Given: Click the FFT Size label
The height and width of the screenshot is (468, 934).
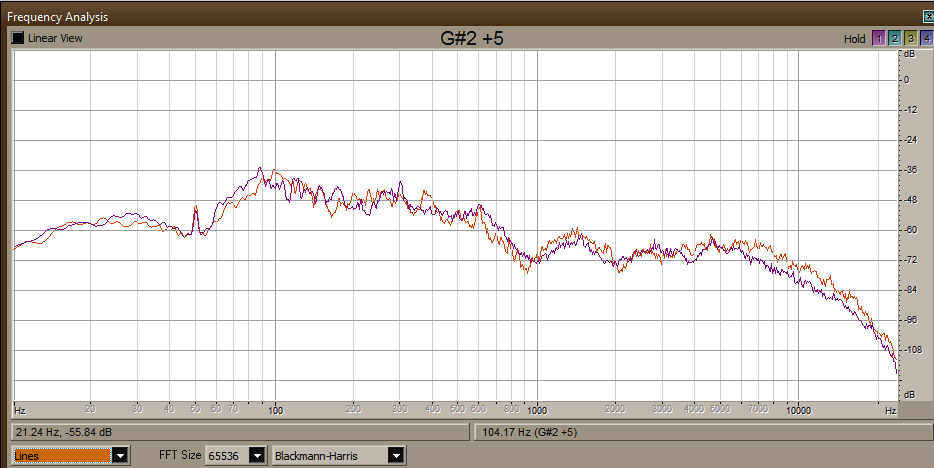Looking at the screenshot, I should click(180, 455).
